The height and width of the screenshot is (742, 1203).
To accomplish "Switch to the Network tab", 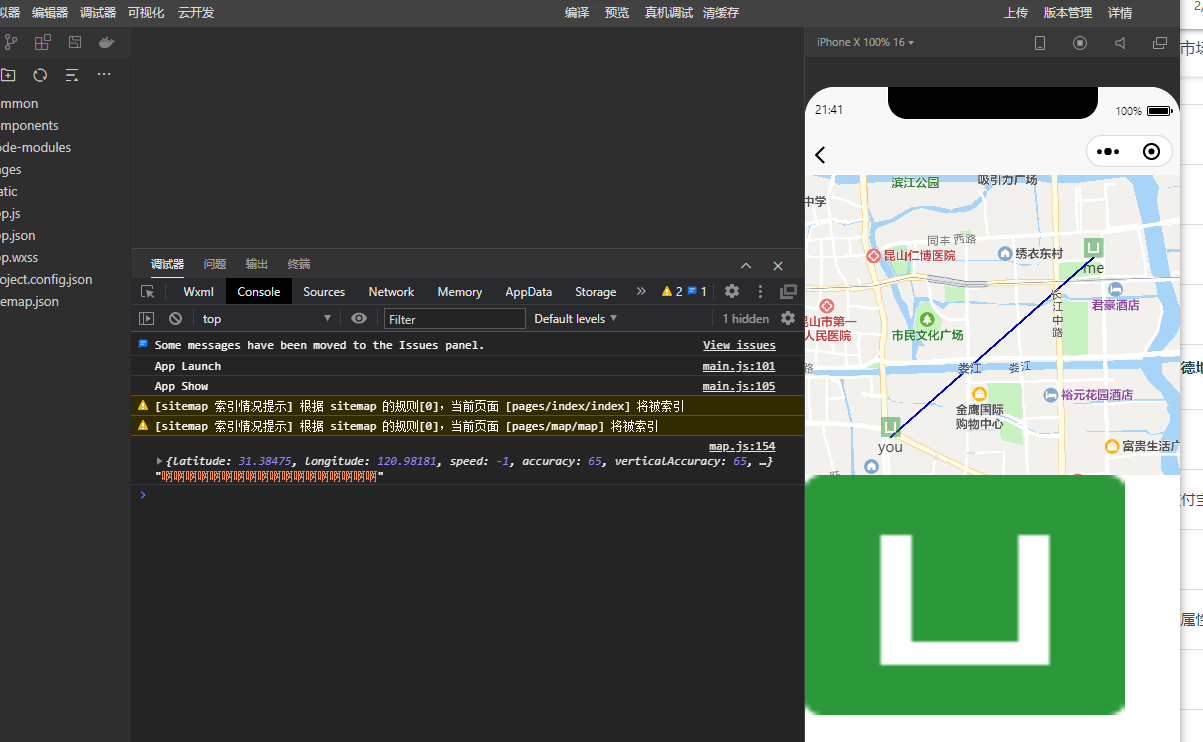I will [x=391, y=292].
